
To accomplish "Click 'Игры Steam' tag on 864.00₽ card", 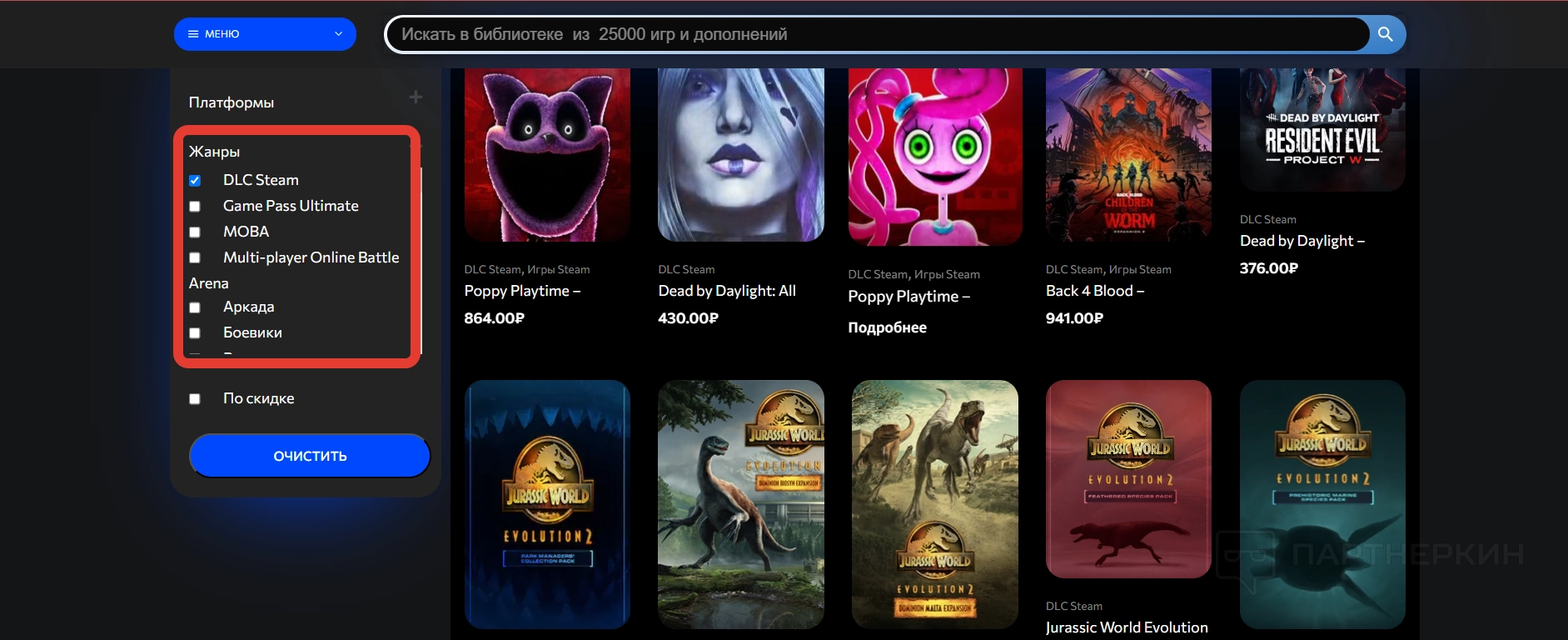I will click(x=559, y=269).
